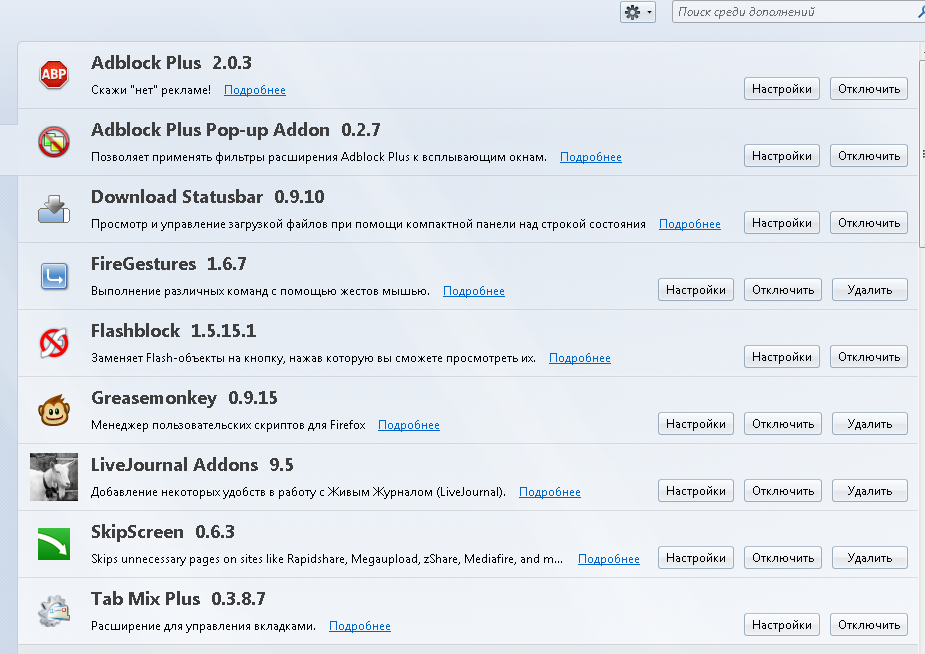Open Подробнее for Adblock Plus Pop-up Addon
This screenshot has width=925, height=654.
[591, 157]
